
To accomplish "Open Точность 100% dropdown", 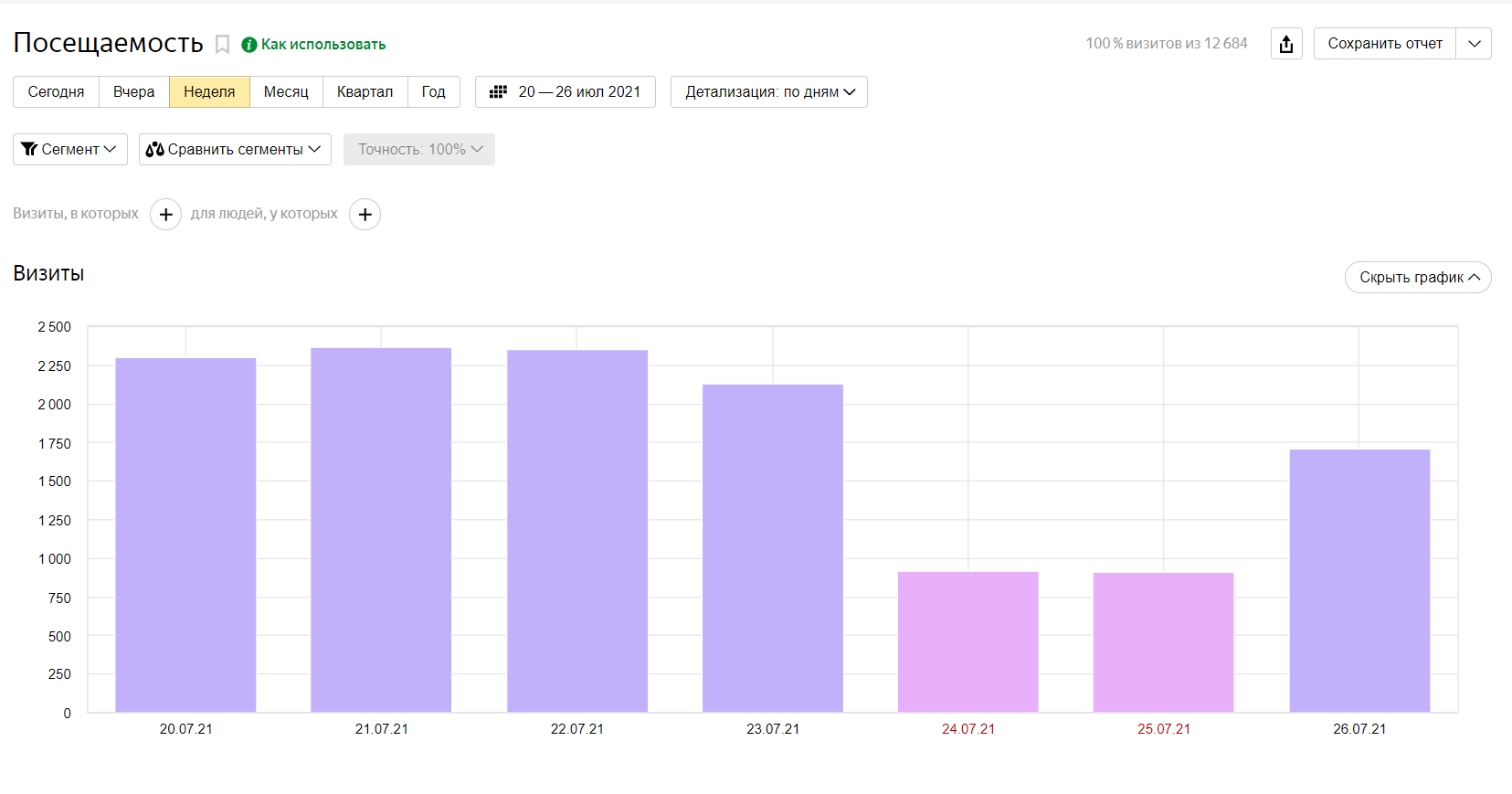I will click(x=419, y=150).
